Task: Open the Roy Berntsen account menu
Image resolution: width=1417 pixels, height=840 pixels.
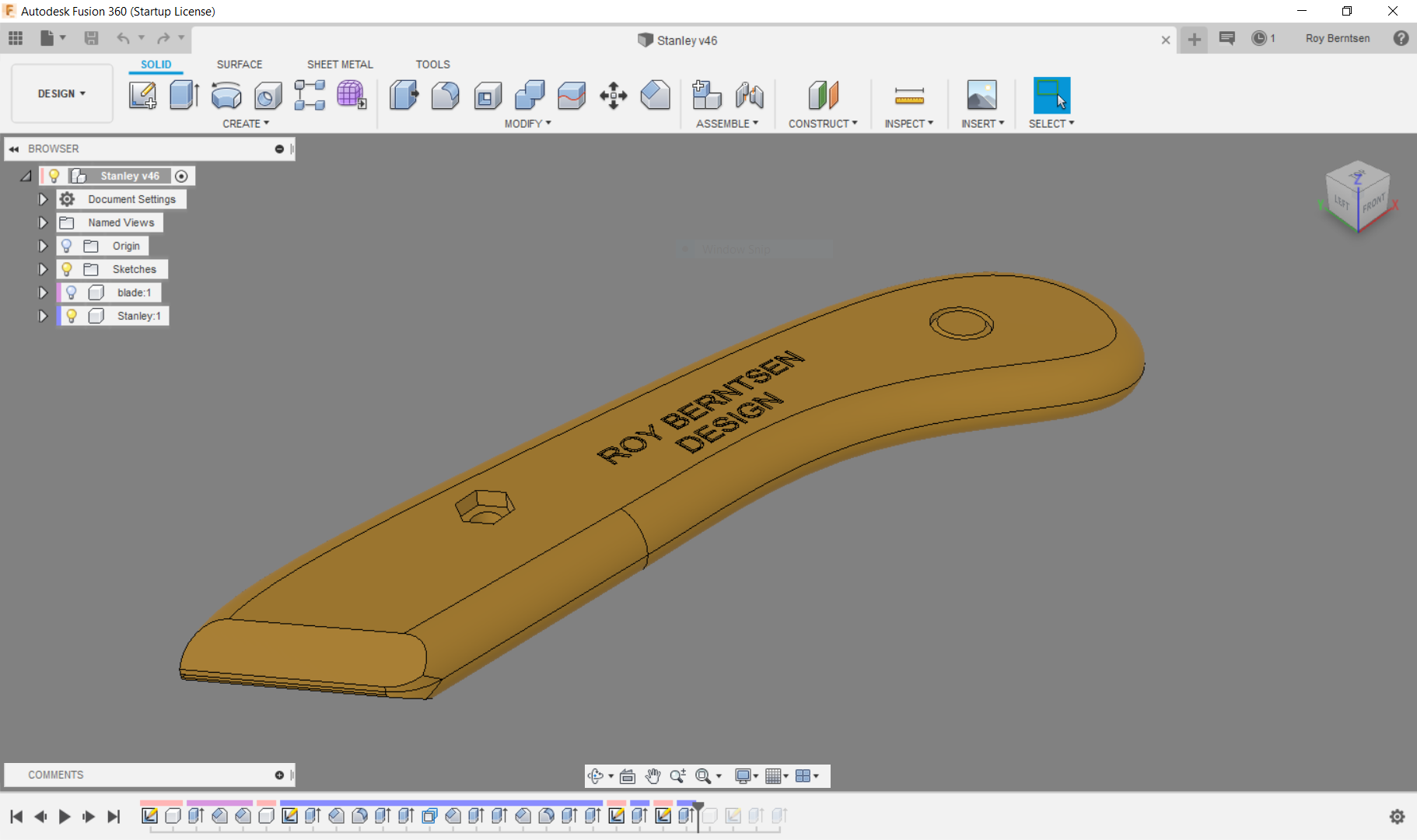Action: 1338,38
